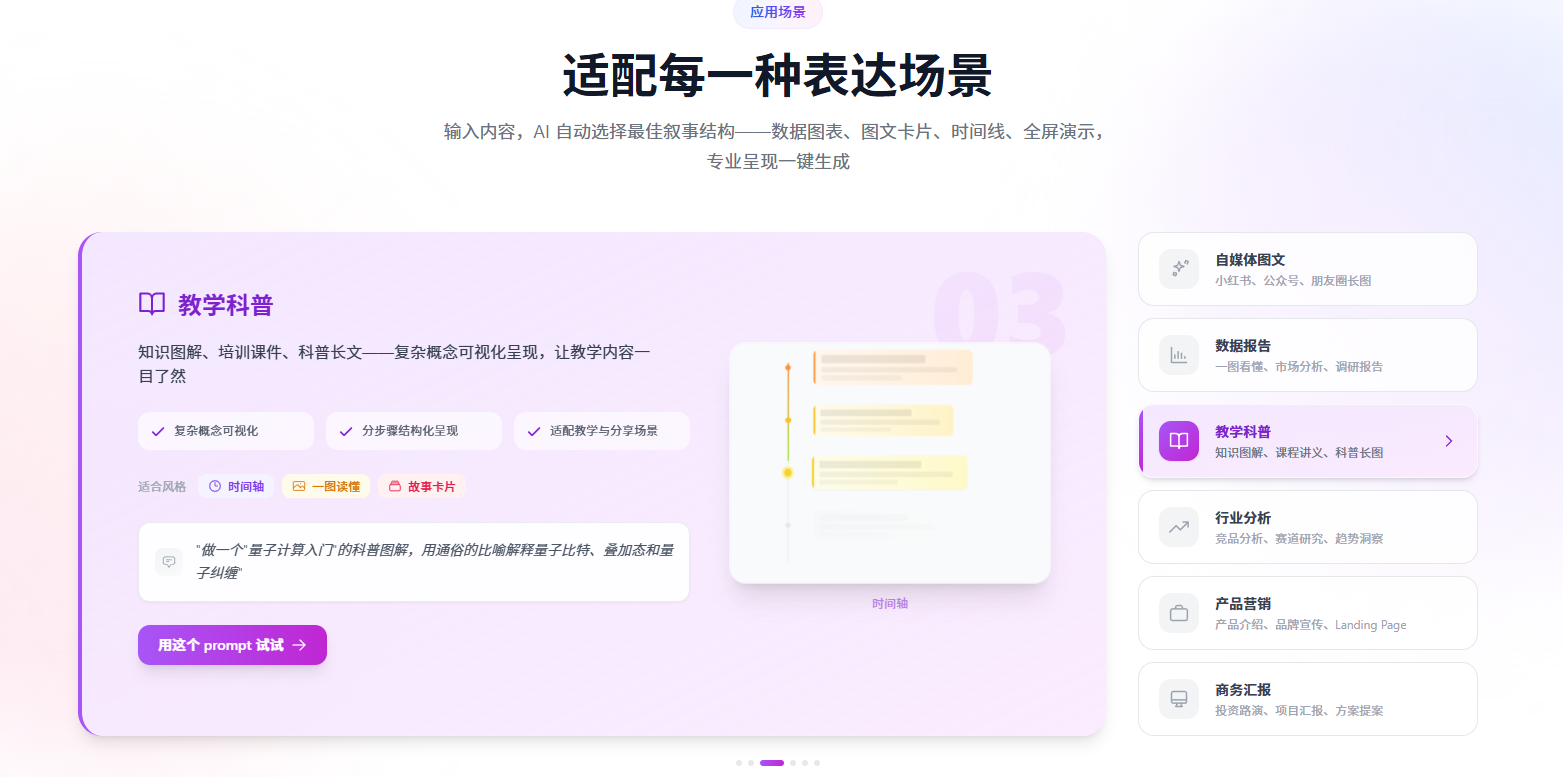1563x777 pixels.
Task: Select the 一图读懂 style tag
Action: pyautogui.click(x=326, y=486)
